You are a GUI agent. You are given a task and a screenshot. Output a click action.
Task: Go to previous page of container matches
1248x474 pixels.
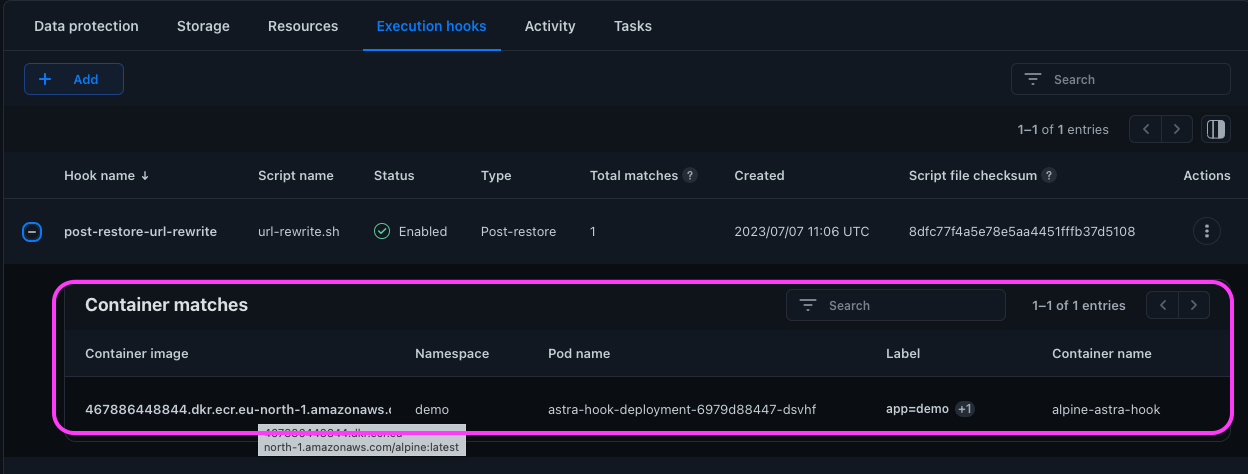(1162, 305)
